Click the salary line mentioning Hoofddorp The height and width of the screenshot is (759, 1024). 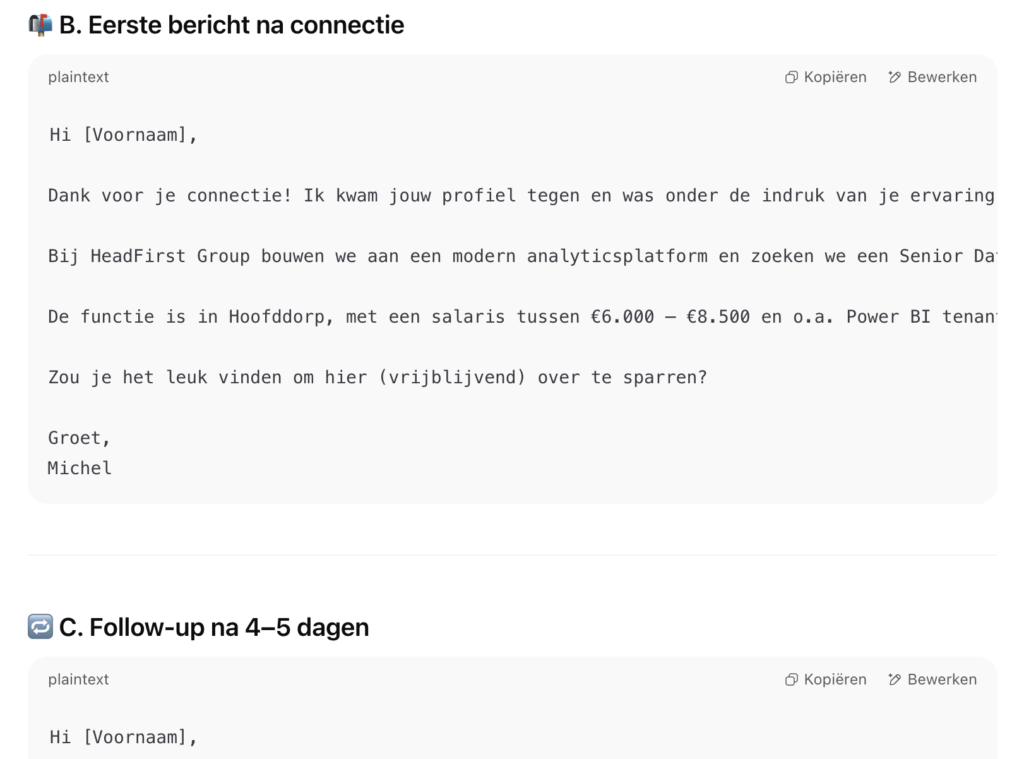[520, 317]
